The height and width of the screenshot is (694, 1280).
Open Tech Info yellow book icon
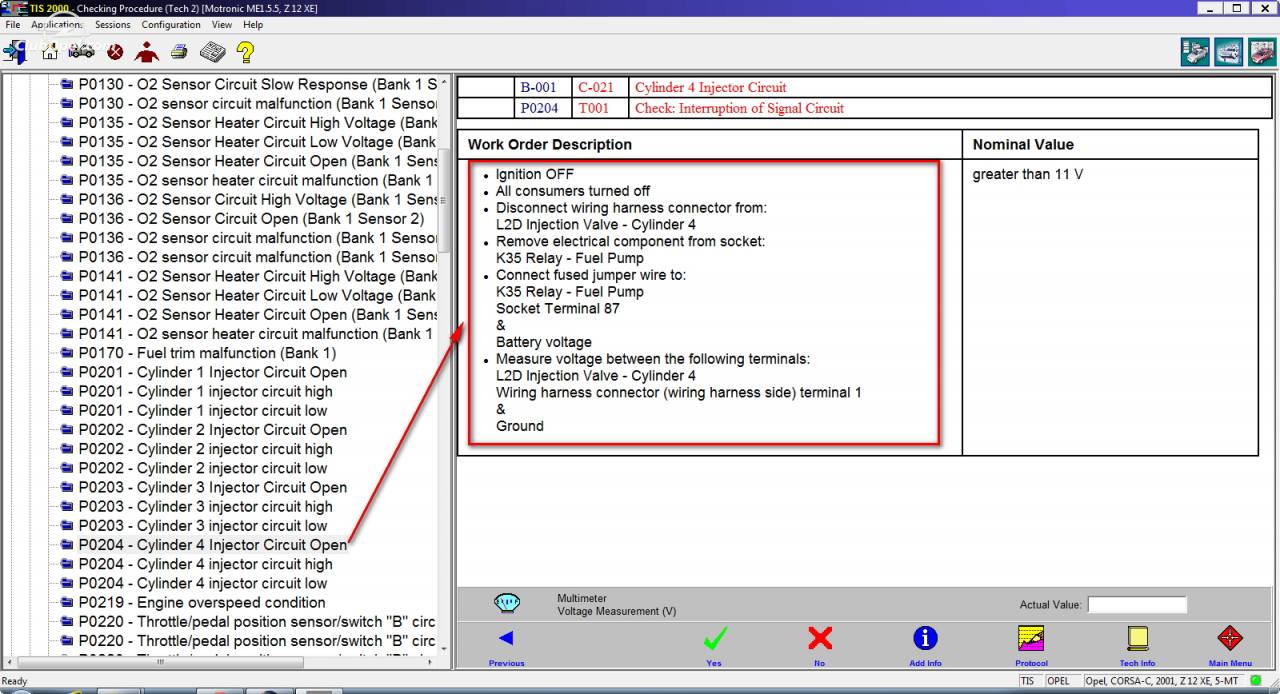pyautogui.click(x=1137, y=644)
